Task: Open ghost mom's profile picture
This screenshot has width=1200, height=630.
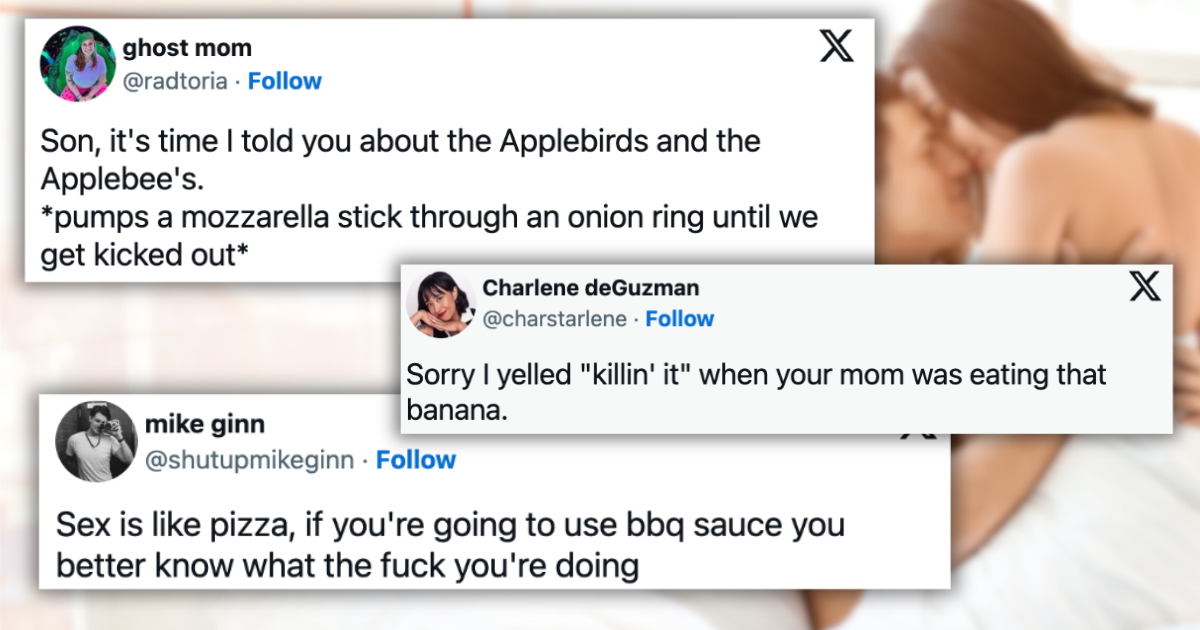Action: pos(76,64)
